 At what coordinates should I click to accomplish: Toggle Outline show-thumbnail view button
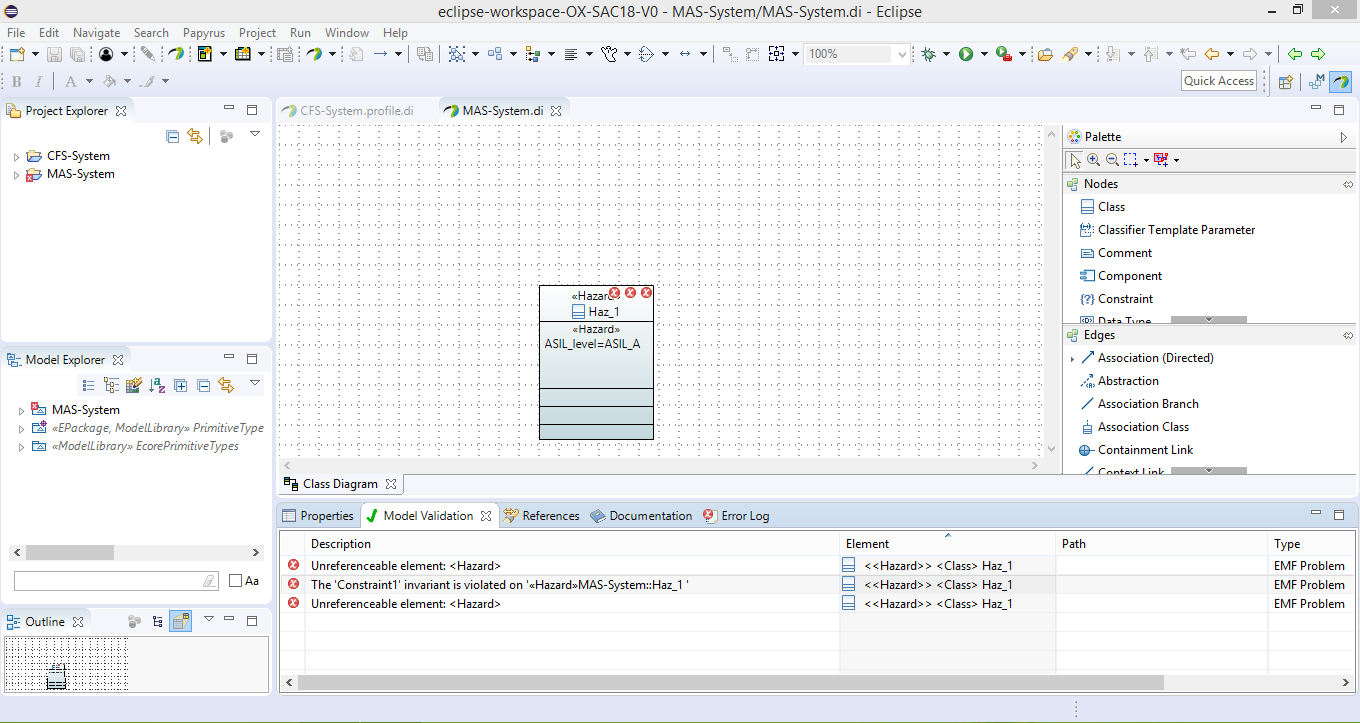coord(181,621)
